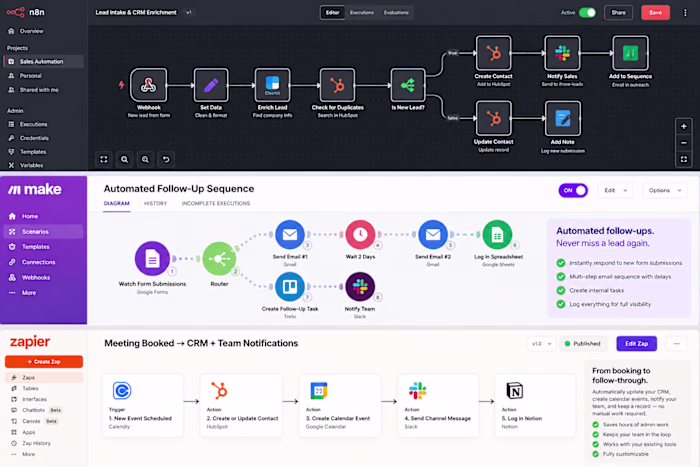Switch to the Executions tab in n8n
Image resolution: width=700 pixels, height=467 pixels.
[362, 13]
